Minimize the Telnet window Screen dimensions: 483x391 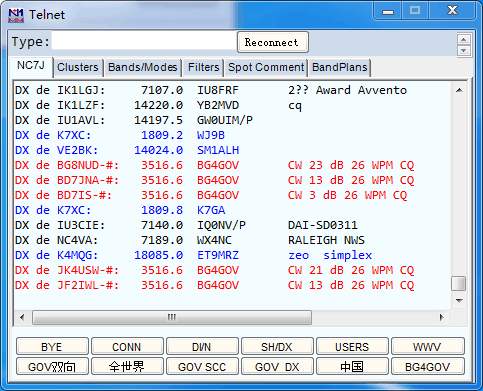point(388,11)
